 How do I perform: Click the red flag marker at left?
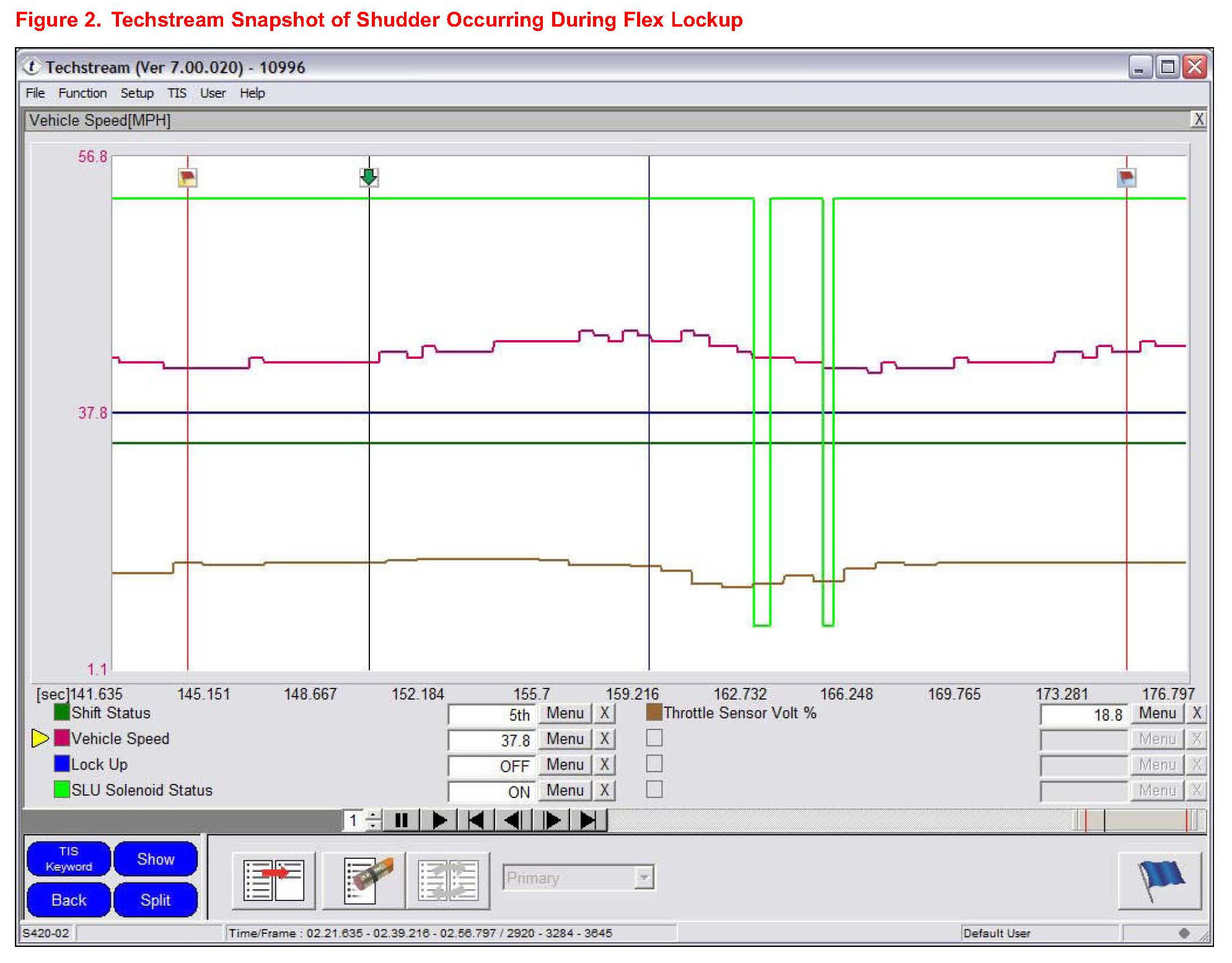[x=187, y=178]
